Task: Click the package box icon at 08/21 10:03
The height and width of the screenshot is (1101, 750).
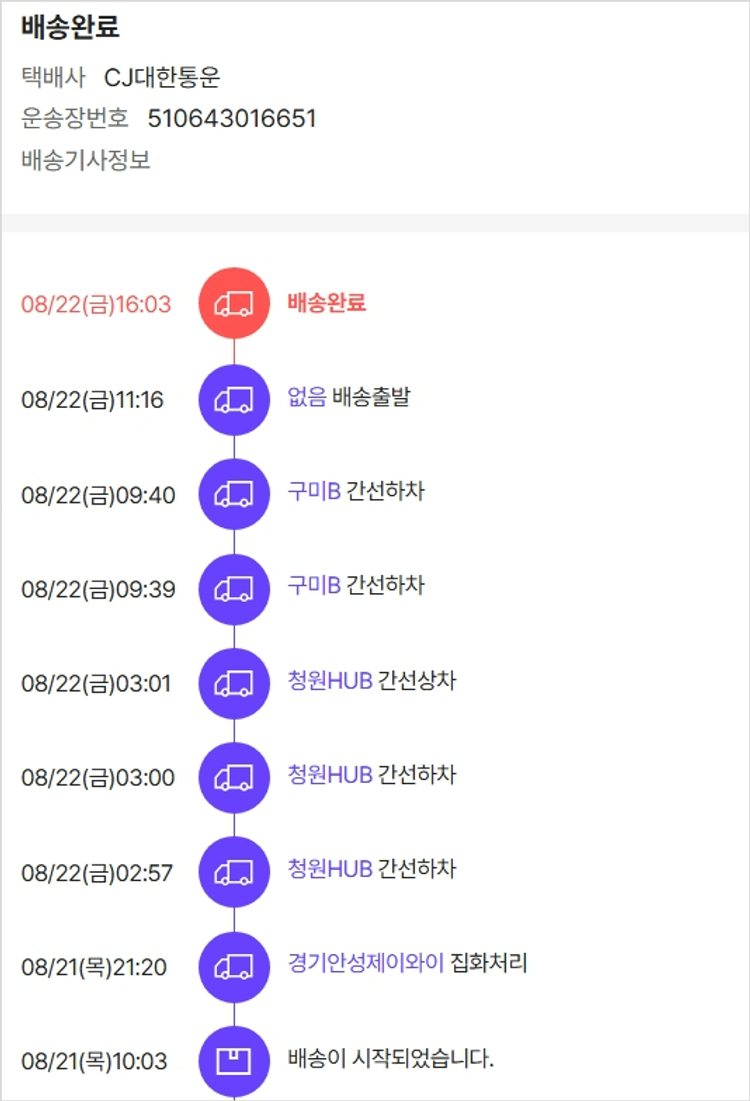Action: tap(234, 1061)
